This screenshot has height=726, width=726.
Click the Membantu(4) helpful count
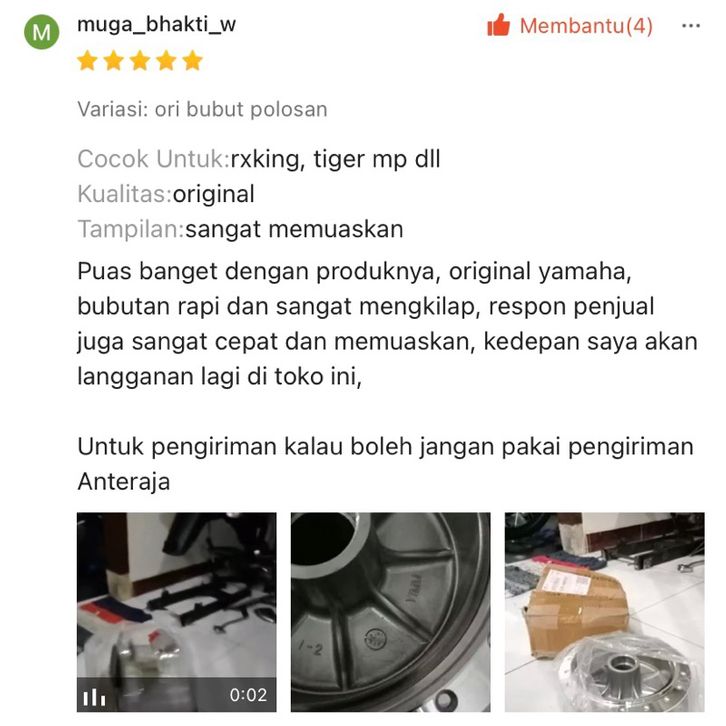tap(586, 25)
